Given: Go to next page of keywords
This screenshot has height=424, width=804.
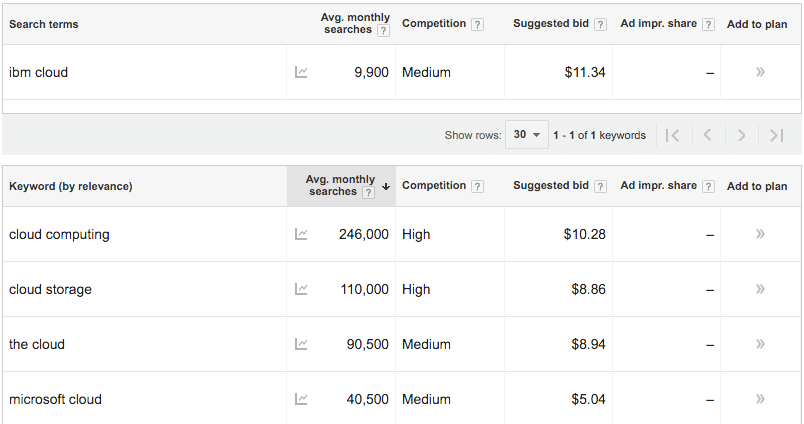Looking at the screenshot, I should pyautogui.click(x=741, y=135).
